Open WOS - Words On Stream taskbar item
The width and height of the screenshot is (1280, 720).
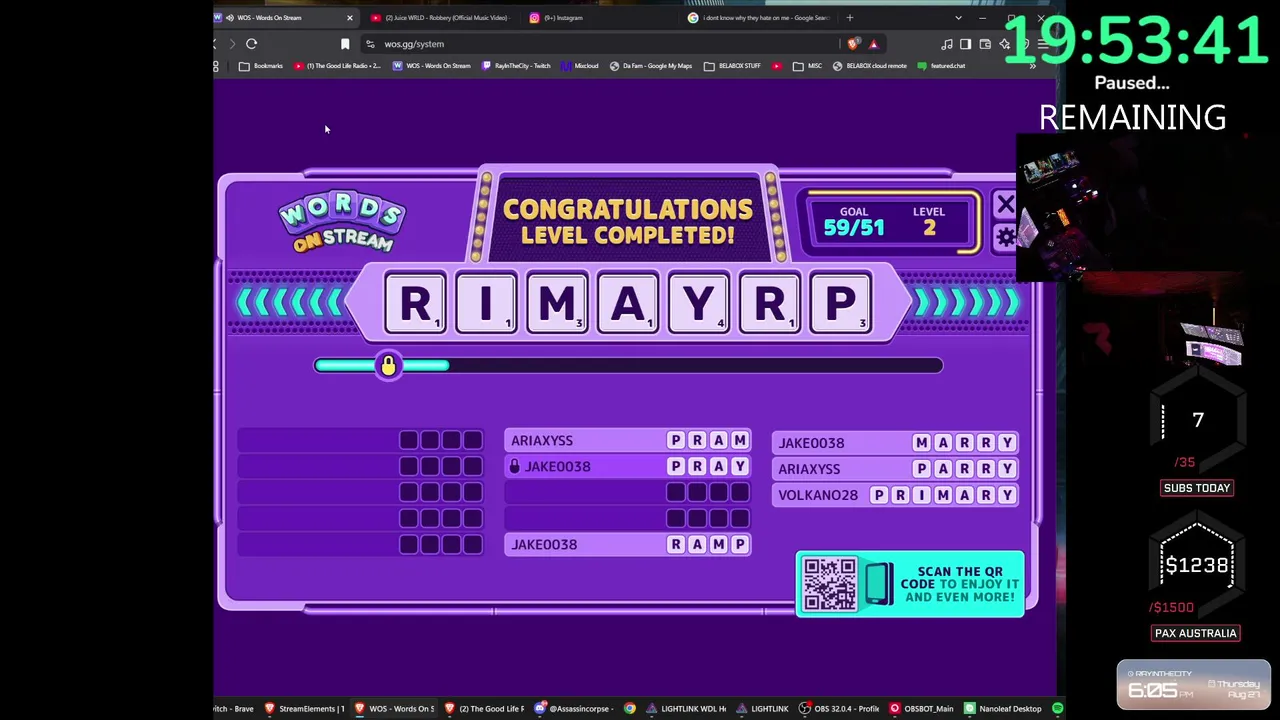click(394, 709)
